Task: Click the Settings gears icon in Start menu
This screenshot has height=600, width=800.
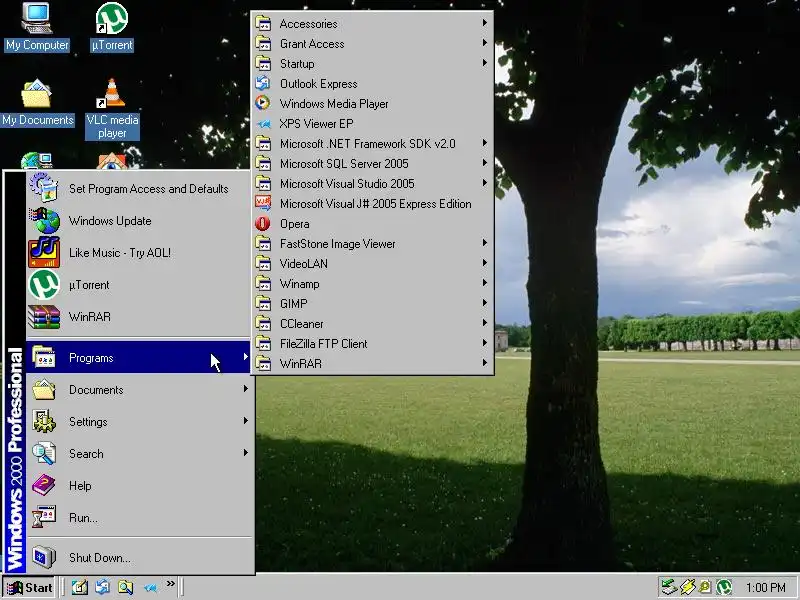Action: pos(44,421)
